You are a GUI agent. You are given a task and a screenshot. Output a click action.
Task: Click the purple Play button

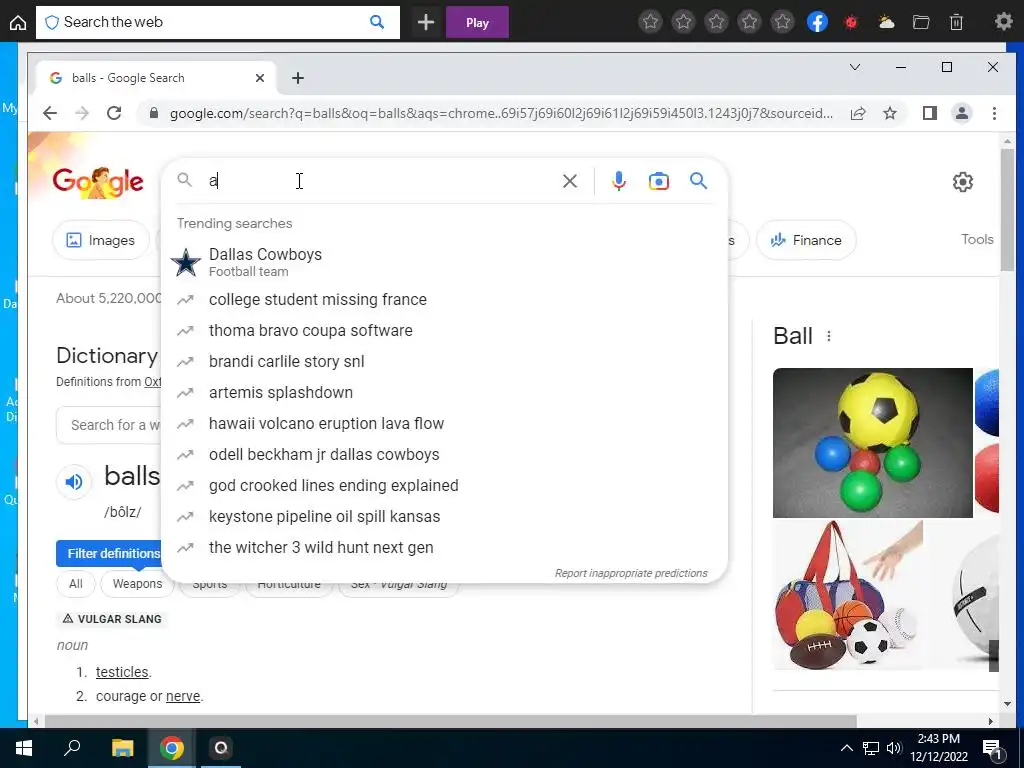(477, 22)
